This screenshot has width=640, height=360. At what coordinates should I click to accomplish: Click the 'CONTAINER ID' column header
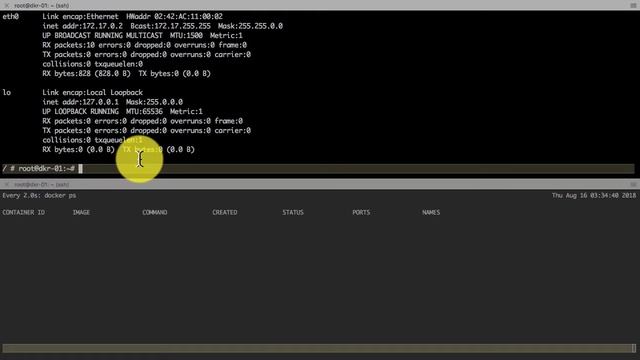click(24, 212)
